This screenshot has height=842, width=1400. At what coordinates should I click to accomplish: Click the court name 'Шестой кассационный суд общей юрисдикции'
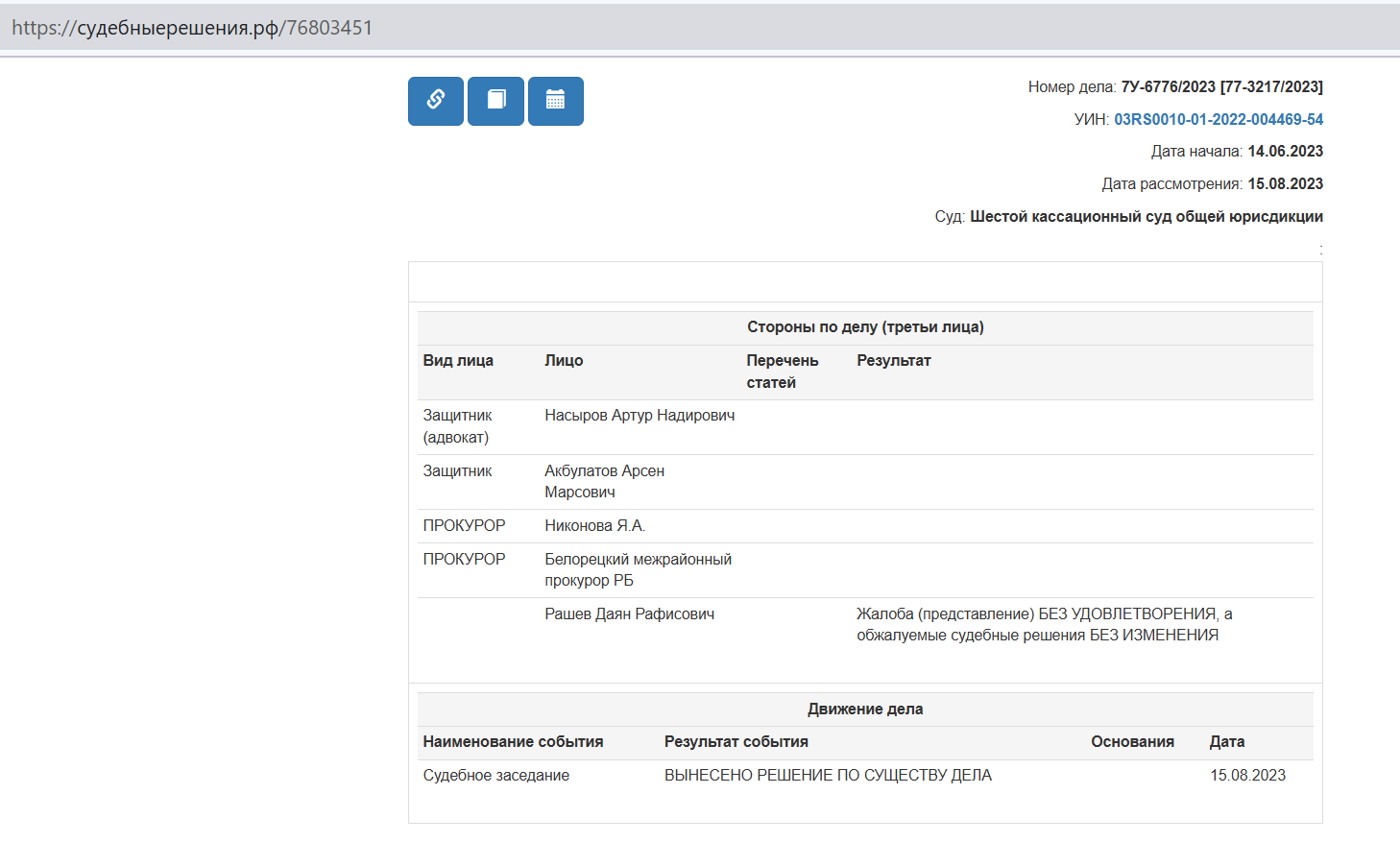tap(1146, 217)
